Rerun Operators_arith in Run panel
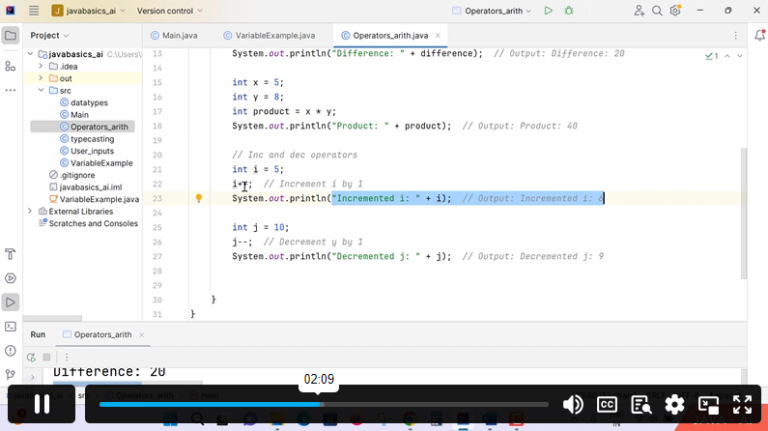The width and height of the screenshot is (768, 431). [x=31, y=357]
